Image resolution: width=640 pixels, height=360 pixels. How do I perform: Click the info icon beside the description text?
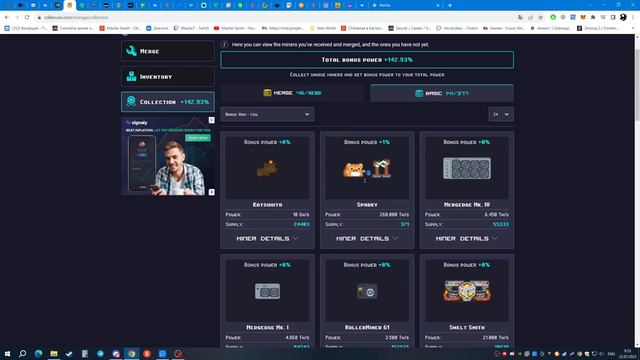(224, 44)
